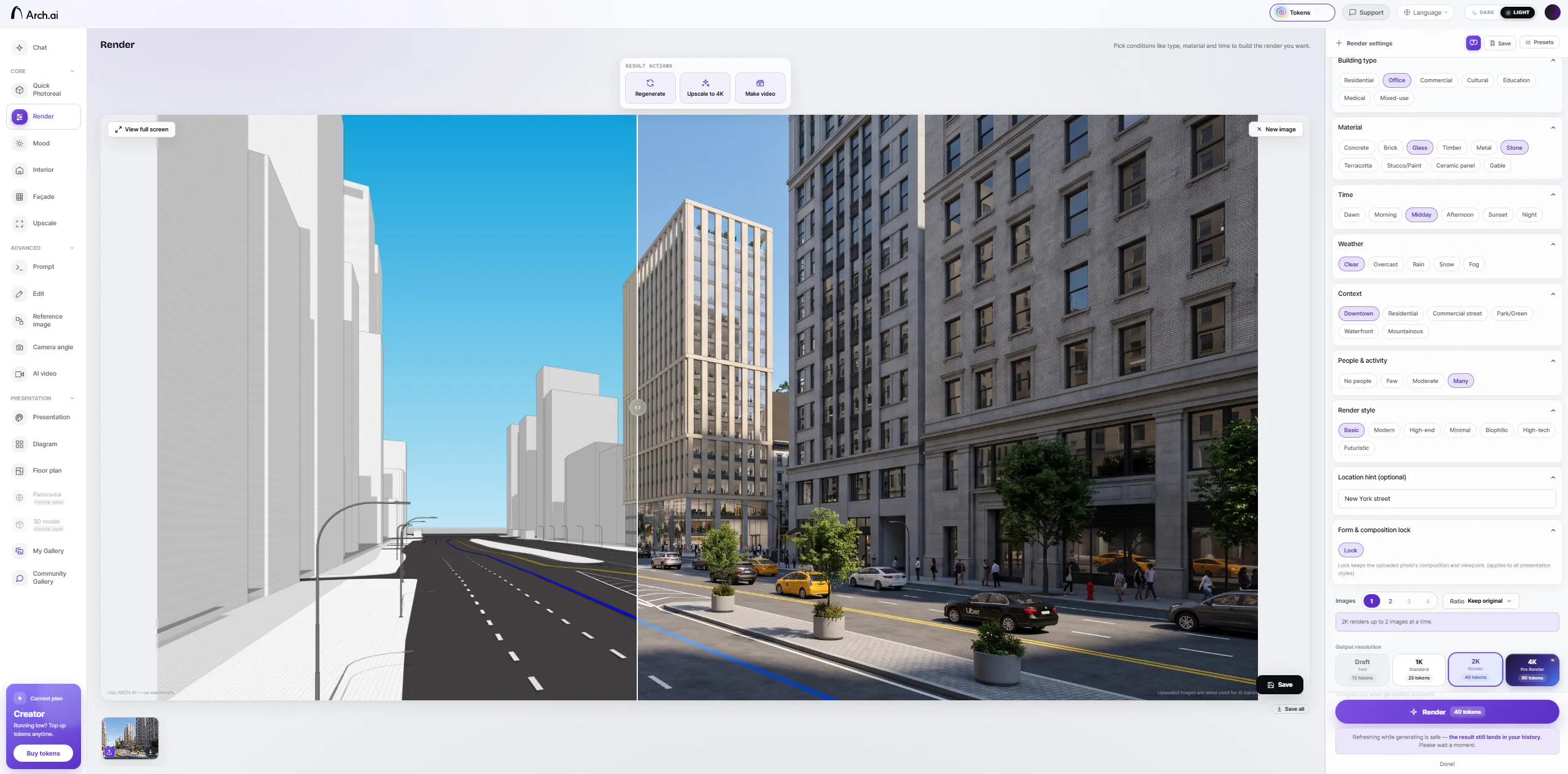
Task: Select Sunset as render time
Action: pos(1497,215)
